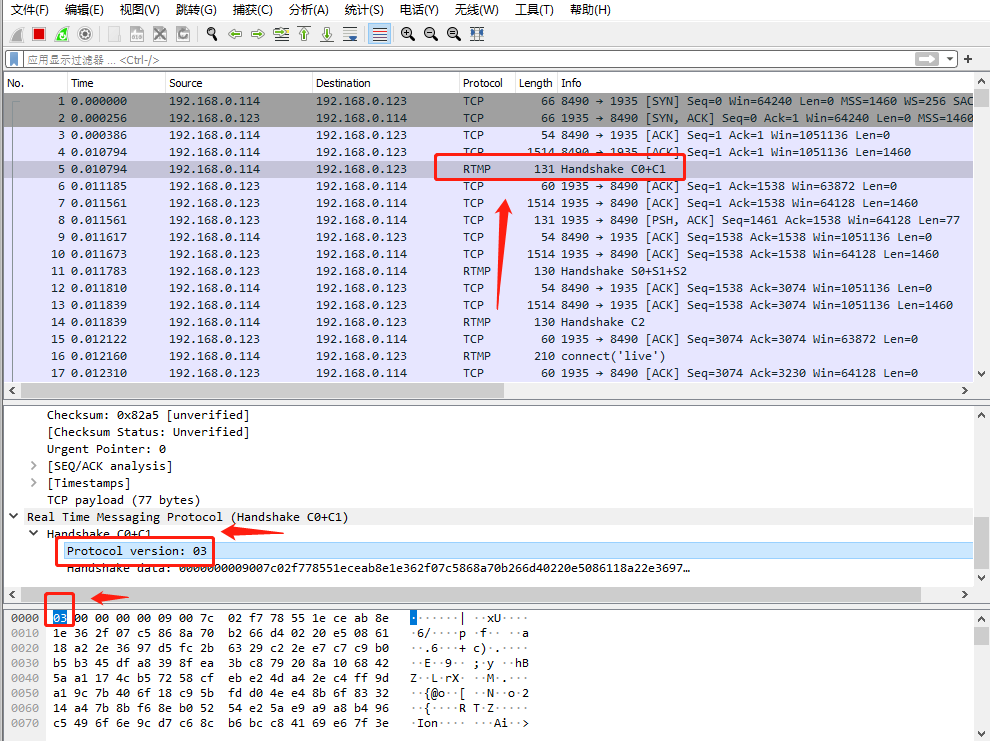Click the packet details vertical scrollbar thumb

click(981, 542)
